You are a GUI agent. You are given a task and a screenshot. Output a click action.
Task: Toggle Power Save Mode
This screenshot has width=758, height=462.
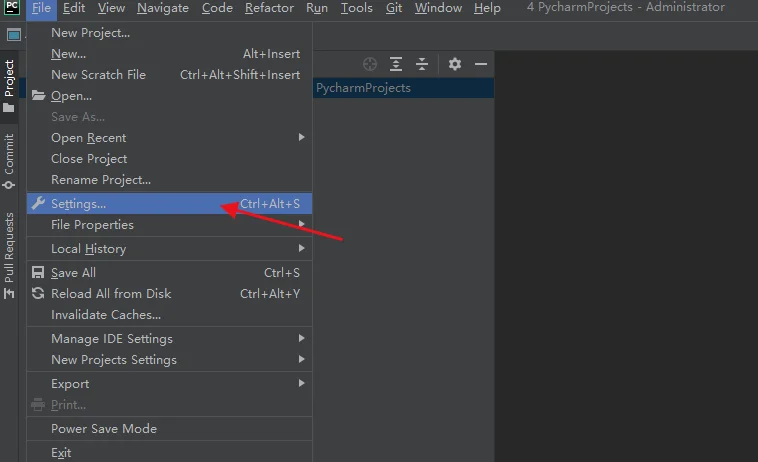point(169,429)
